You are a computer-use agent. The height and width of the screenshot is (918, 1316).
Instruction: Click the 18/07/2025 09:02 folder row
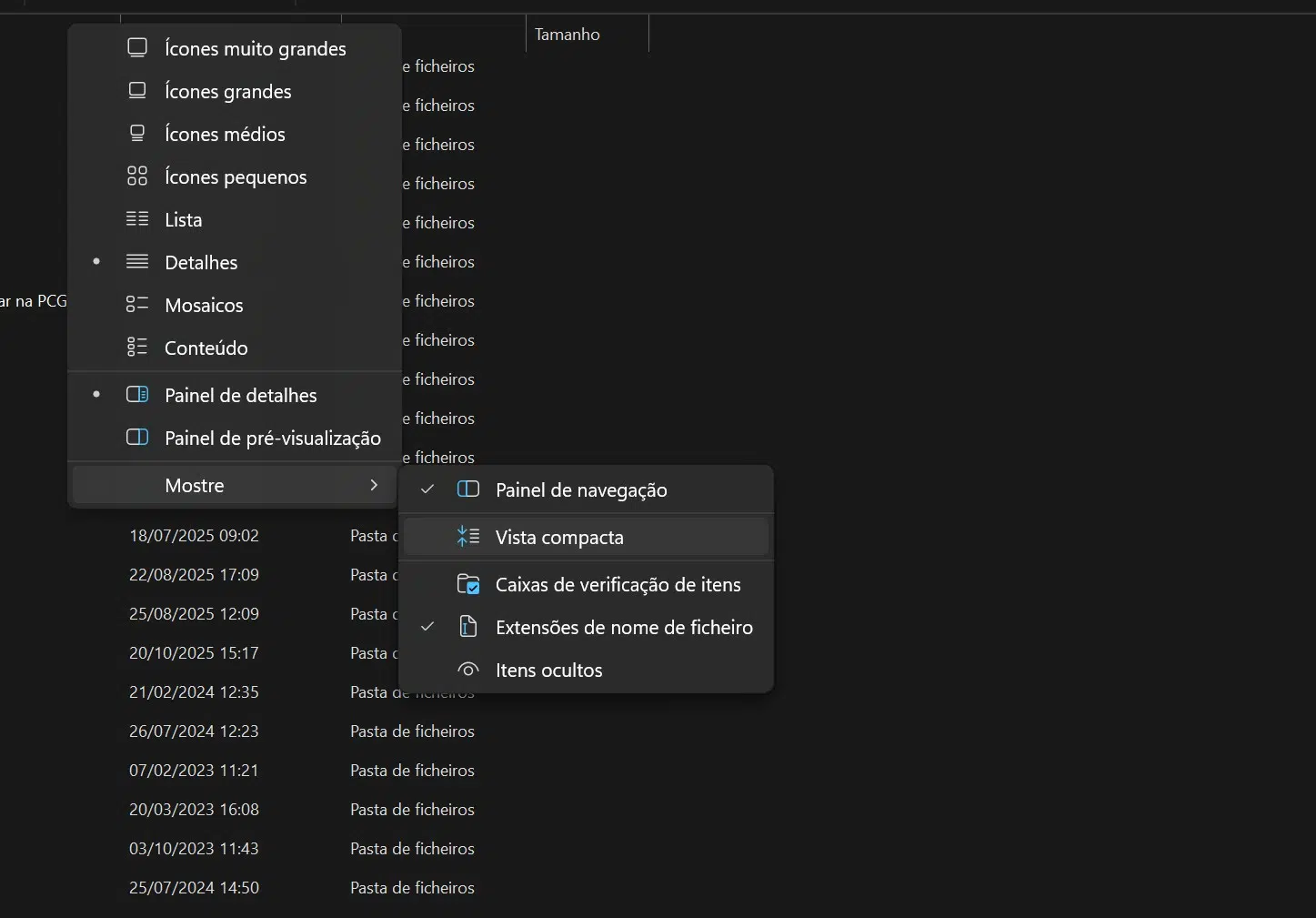tap(194, 535)
